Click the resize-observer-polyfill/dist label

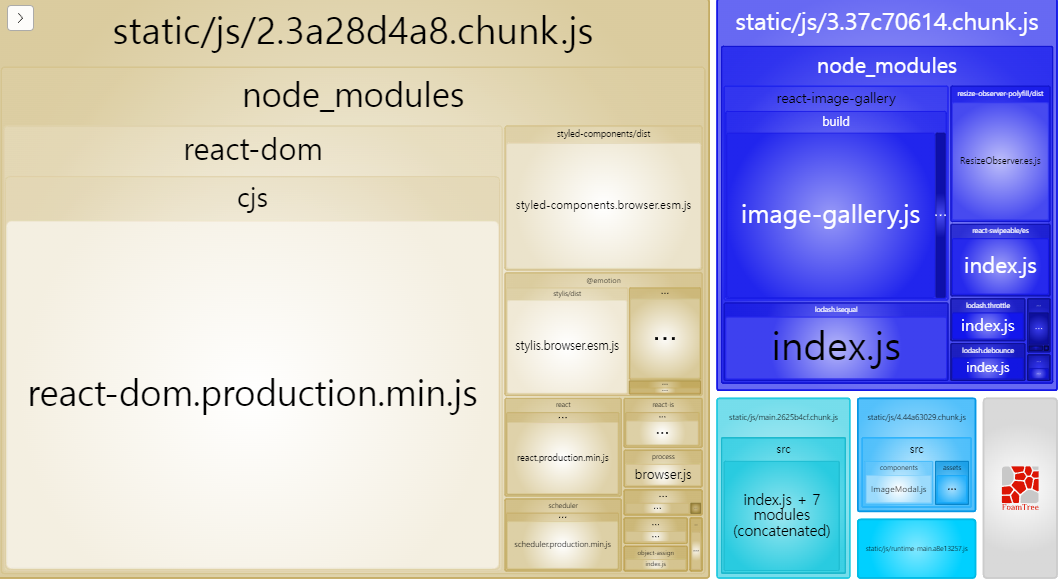tap(1000, 93)
